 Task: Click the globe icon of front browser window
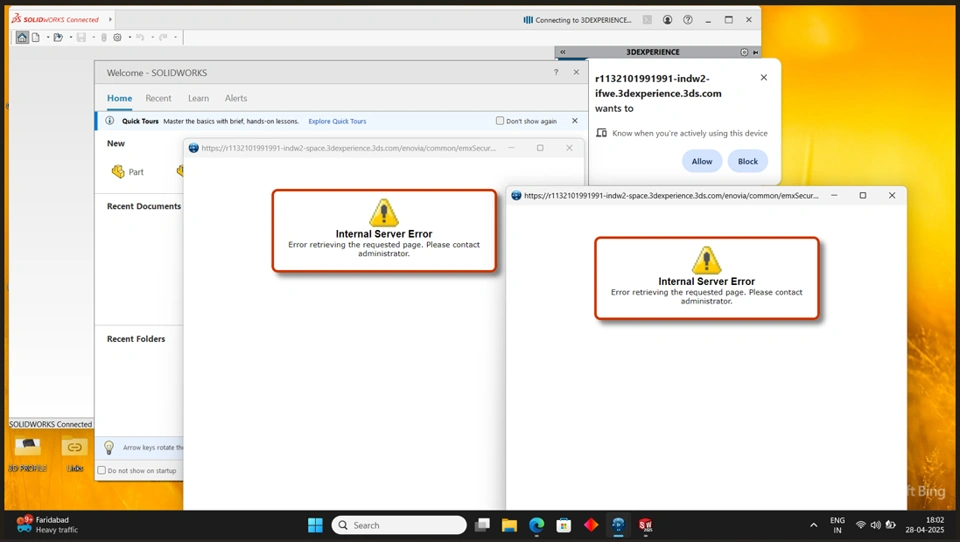click(x=516, y=195)
